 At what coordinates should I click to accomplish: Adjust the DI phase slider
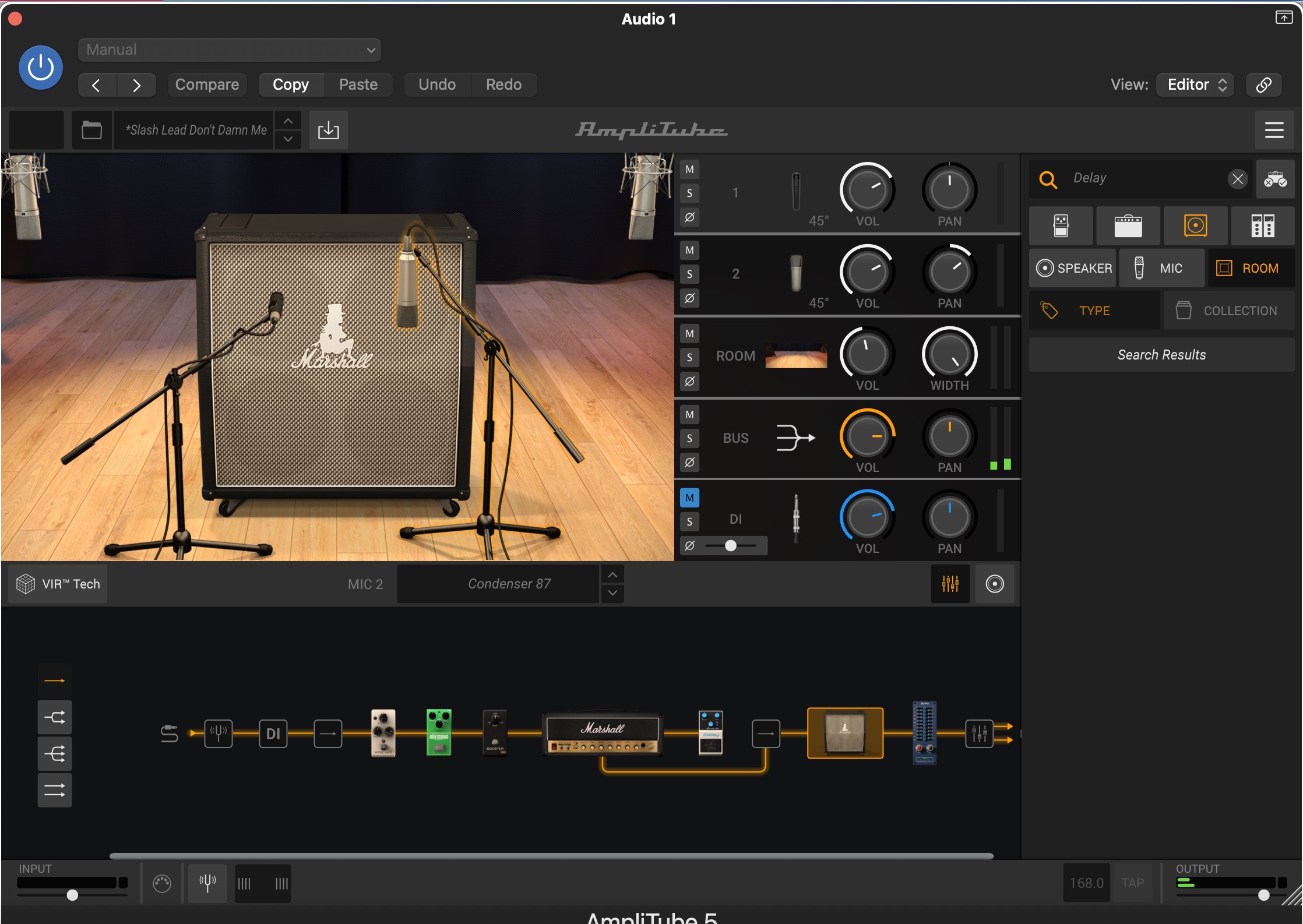point(731,546)
